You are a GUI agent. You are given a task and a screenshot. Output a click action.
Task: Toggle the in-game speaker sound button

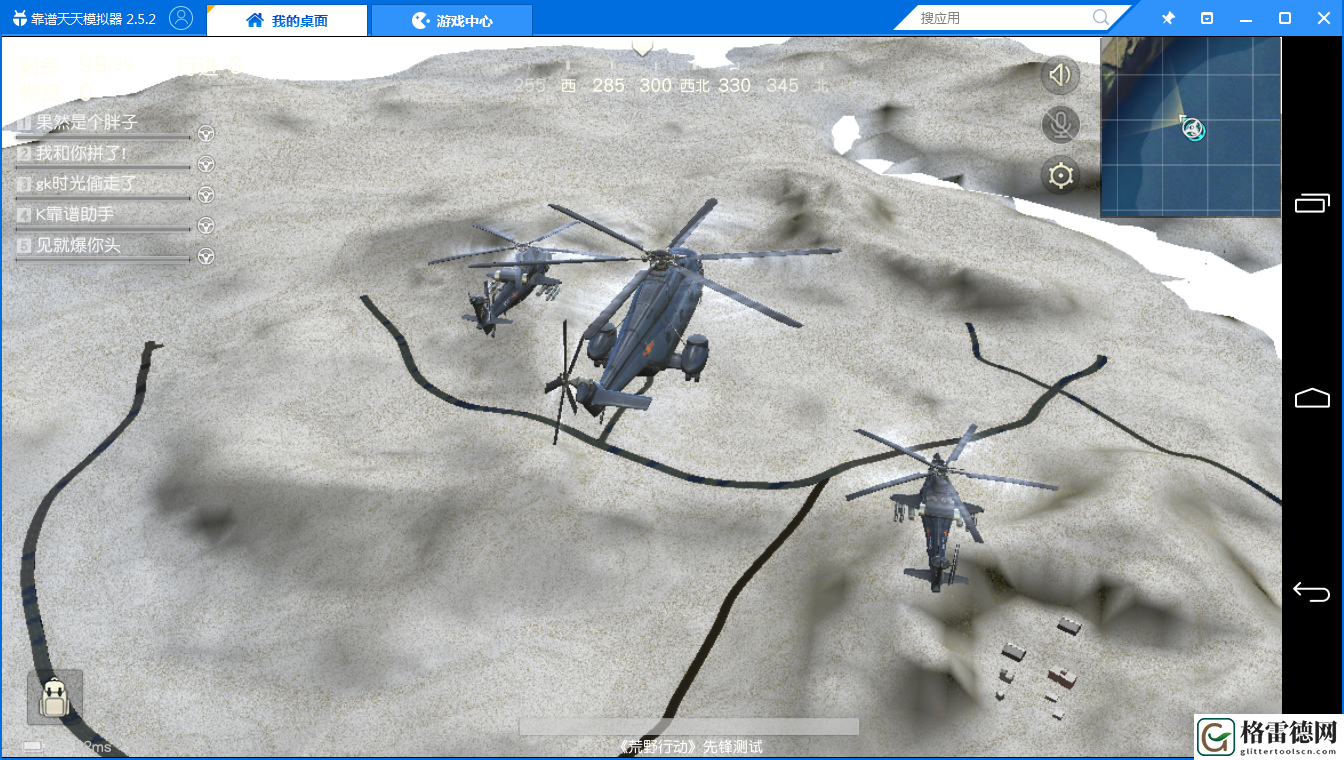click(1060, 75)
